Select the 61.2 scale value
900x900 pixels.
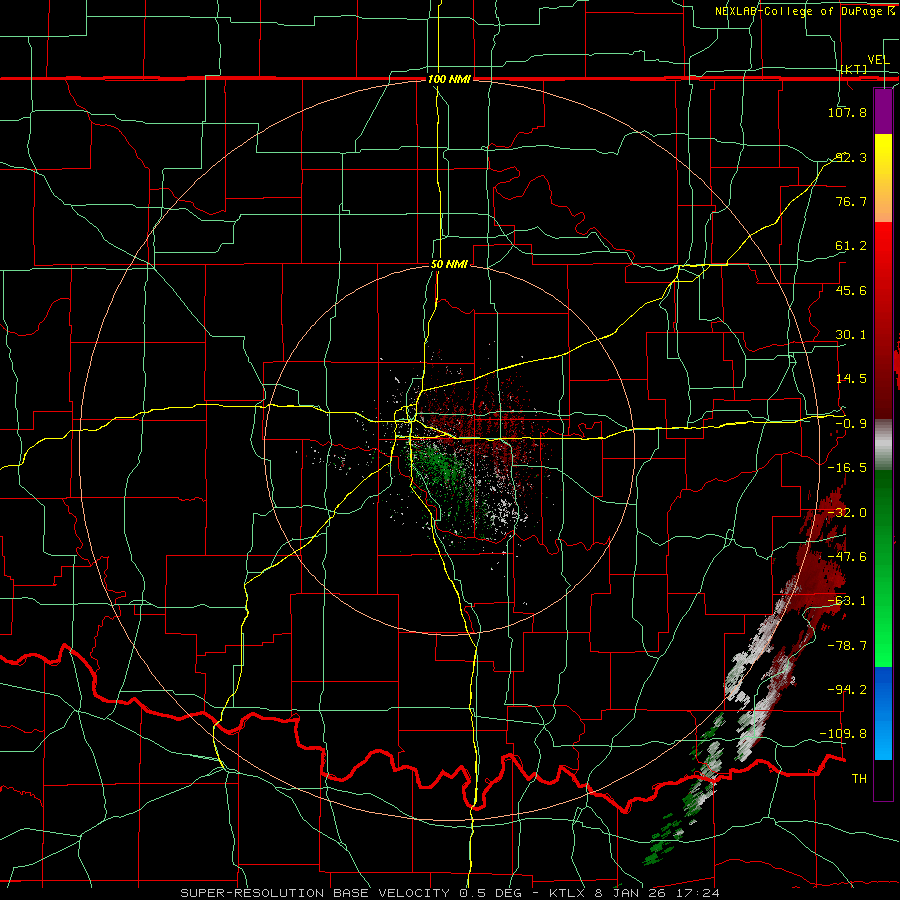[851, 246]
